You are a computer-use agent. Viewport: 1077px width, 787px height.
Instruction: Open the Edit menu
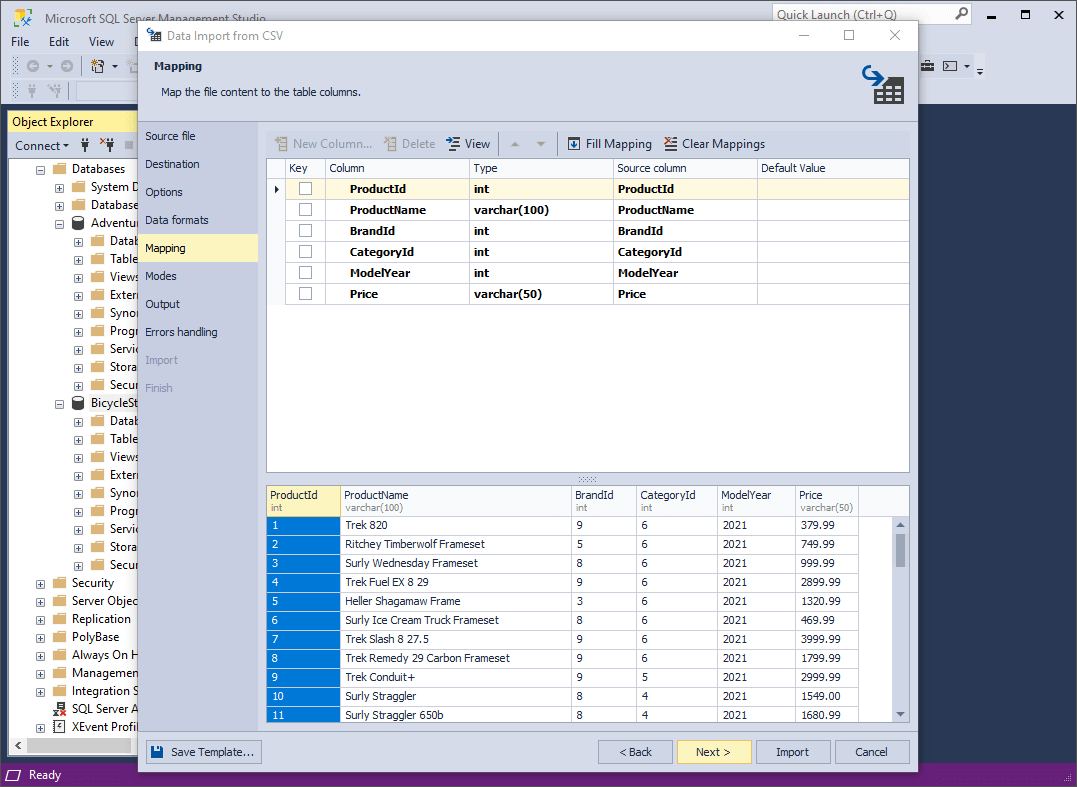coord(58,42)
